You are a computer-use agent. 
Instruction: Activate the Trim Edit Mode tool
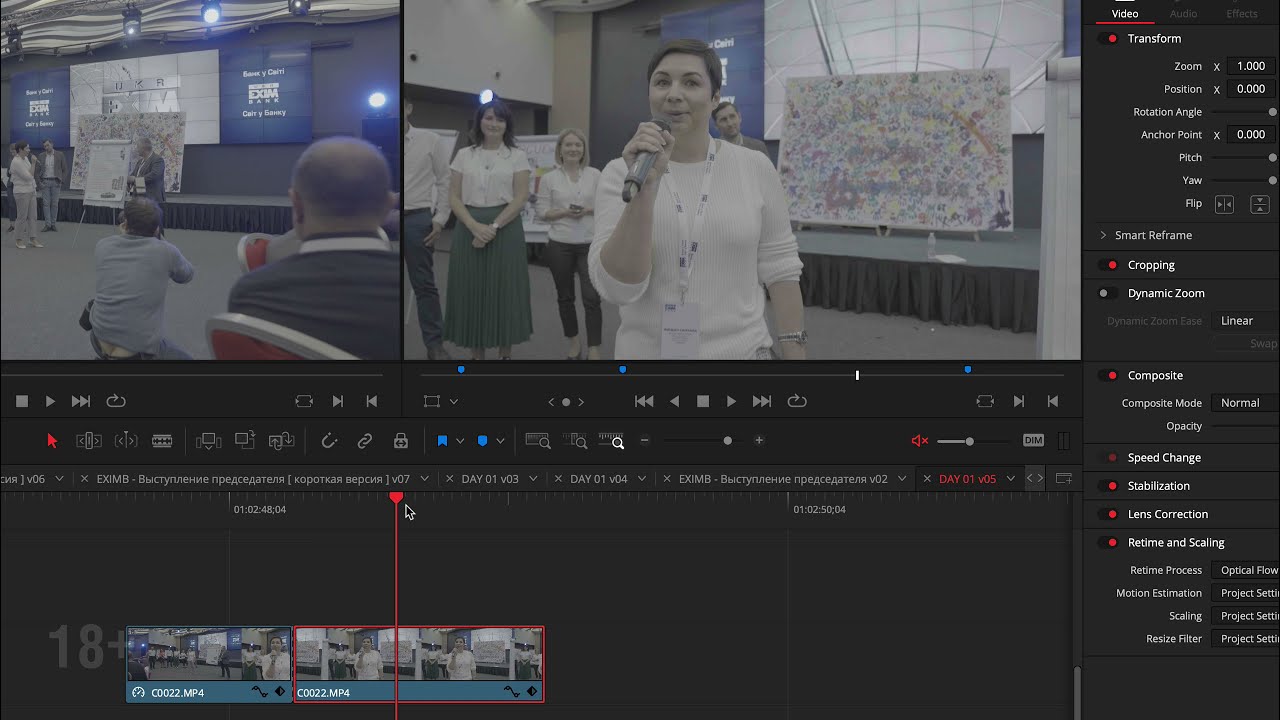coord(89,441)
